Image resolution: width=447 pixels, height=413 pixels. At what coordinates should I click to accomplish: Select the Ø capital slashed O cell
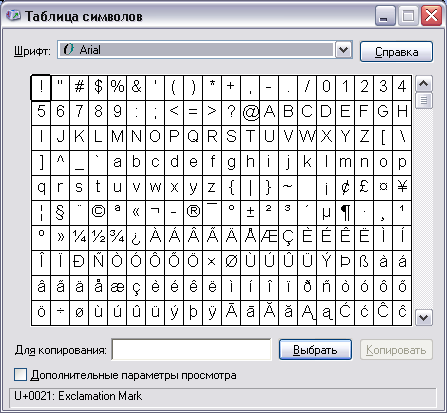coord(231,263)
